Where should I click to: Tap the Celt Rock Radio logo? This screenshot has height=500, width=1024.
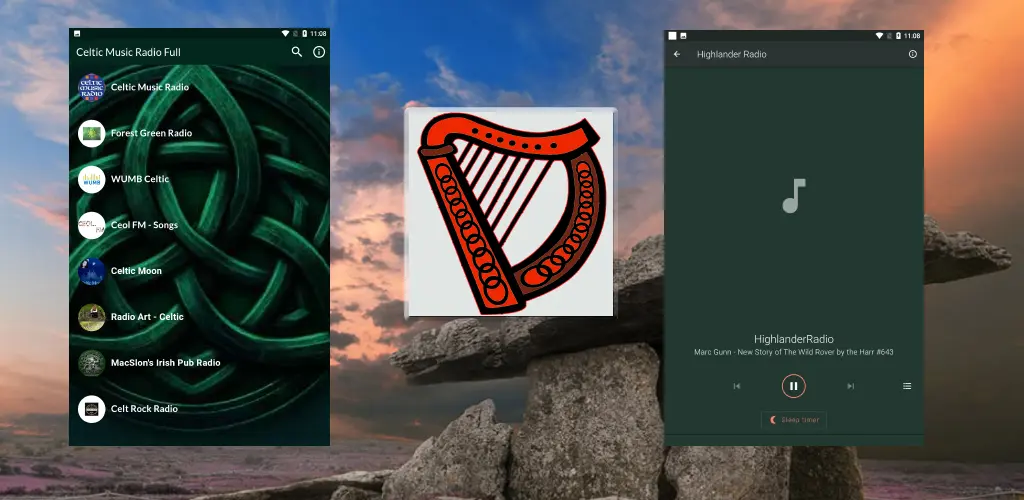click(91, 409)
